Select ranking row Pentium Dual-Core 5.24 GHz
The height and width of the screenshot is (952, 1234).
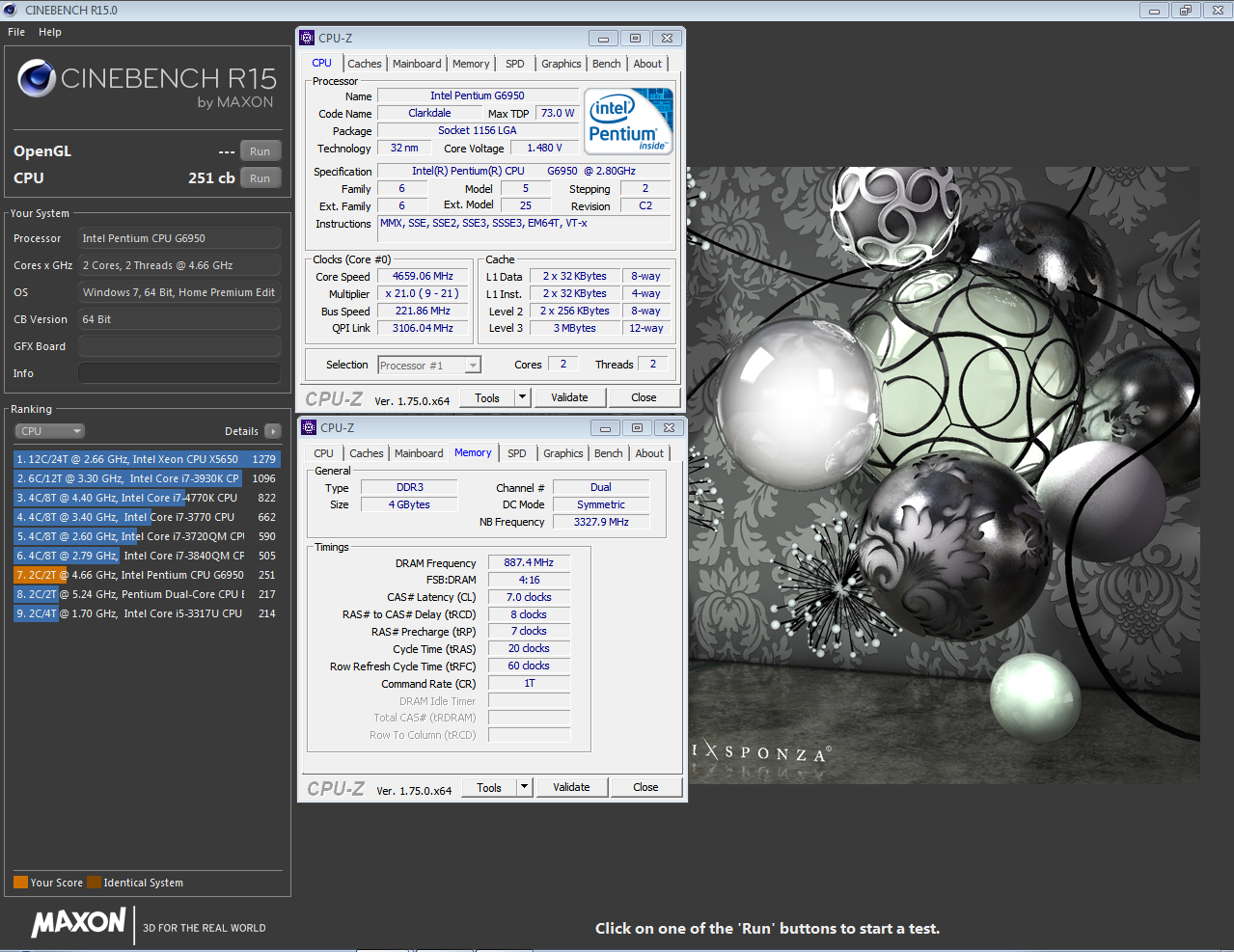pyautogui.click(x=146, y=594)
